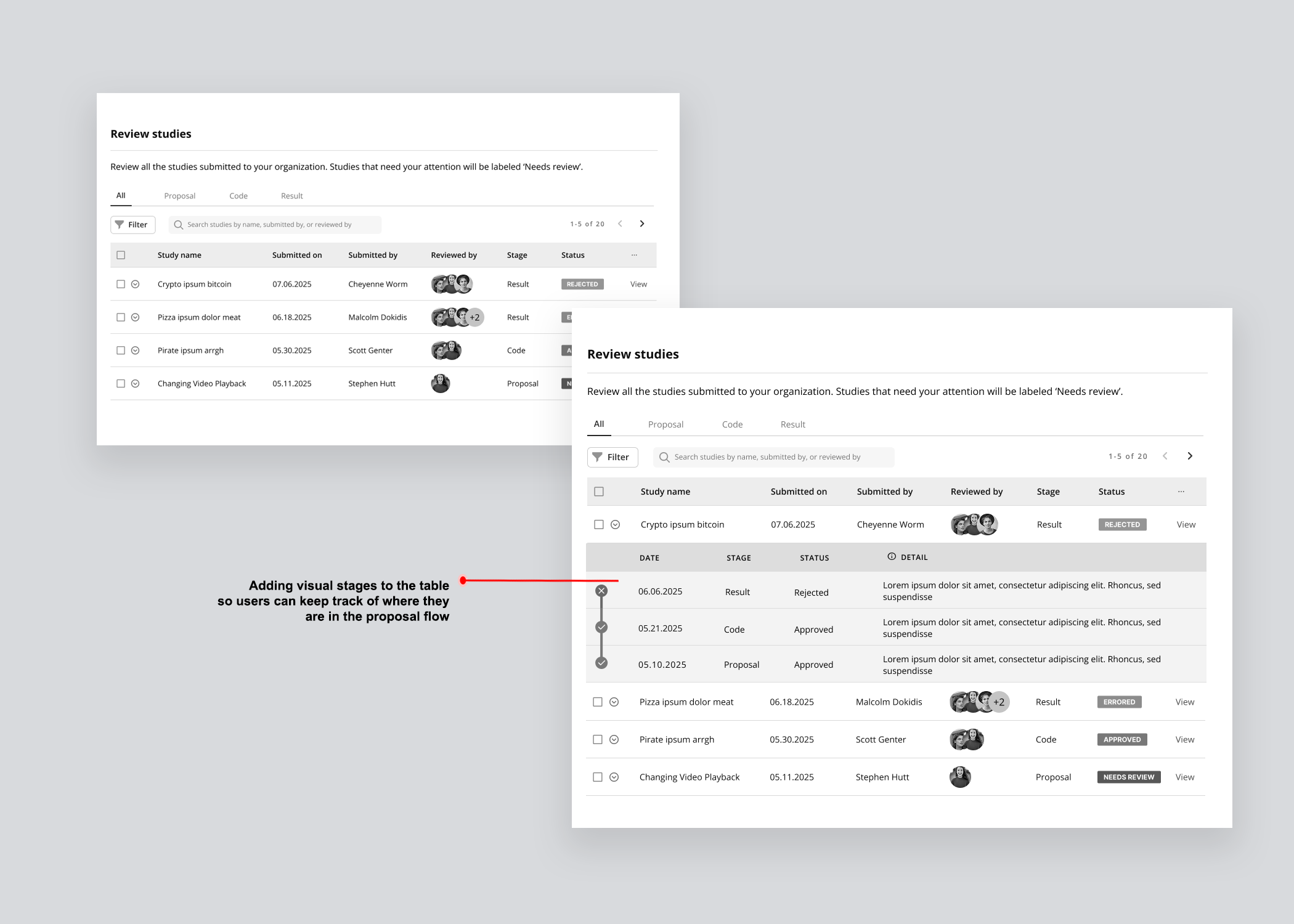
Task: Toggle select-all checkbox in front table header
Action: (x=598, y=492)
